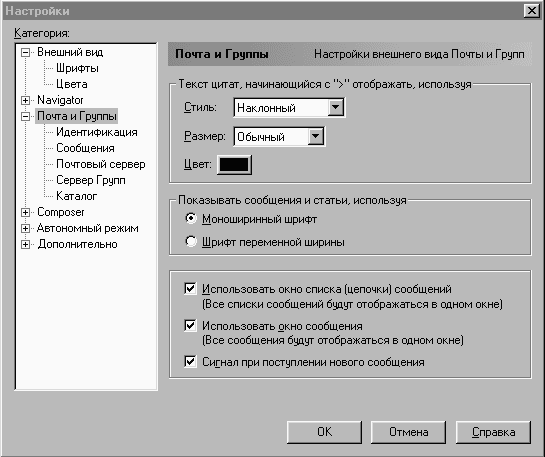The width and height of the screenshot is (545, 457).
Task: Click the Отмена button
Action: click(x=408, y=432)
